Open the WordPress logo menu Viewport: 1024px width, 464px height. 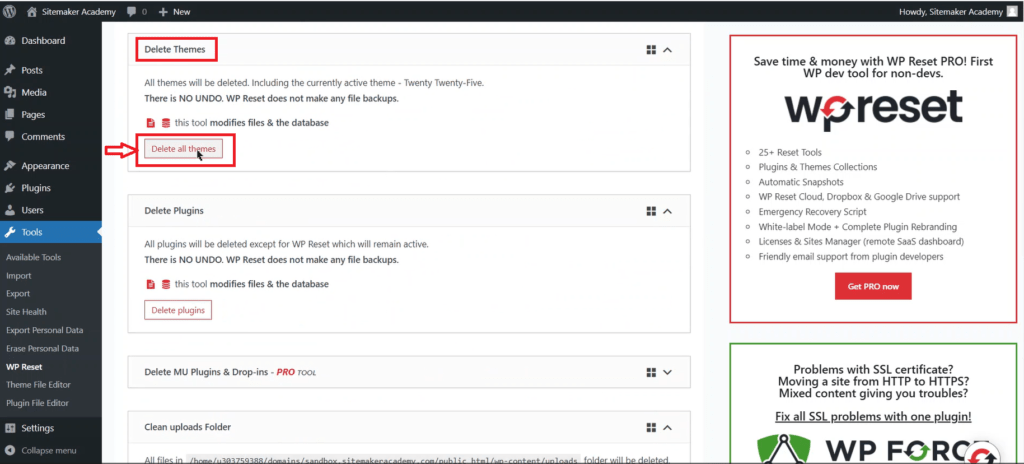click(x=9, y=11)
